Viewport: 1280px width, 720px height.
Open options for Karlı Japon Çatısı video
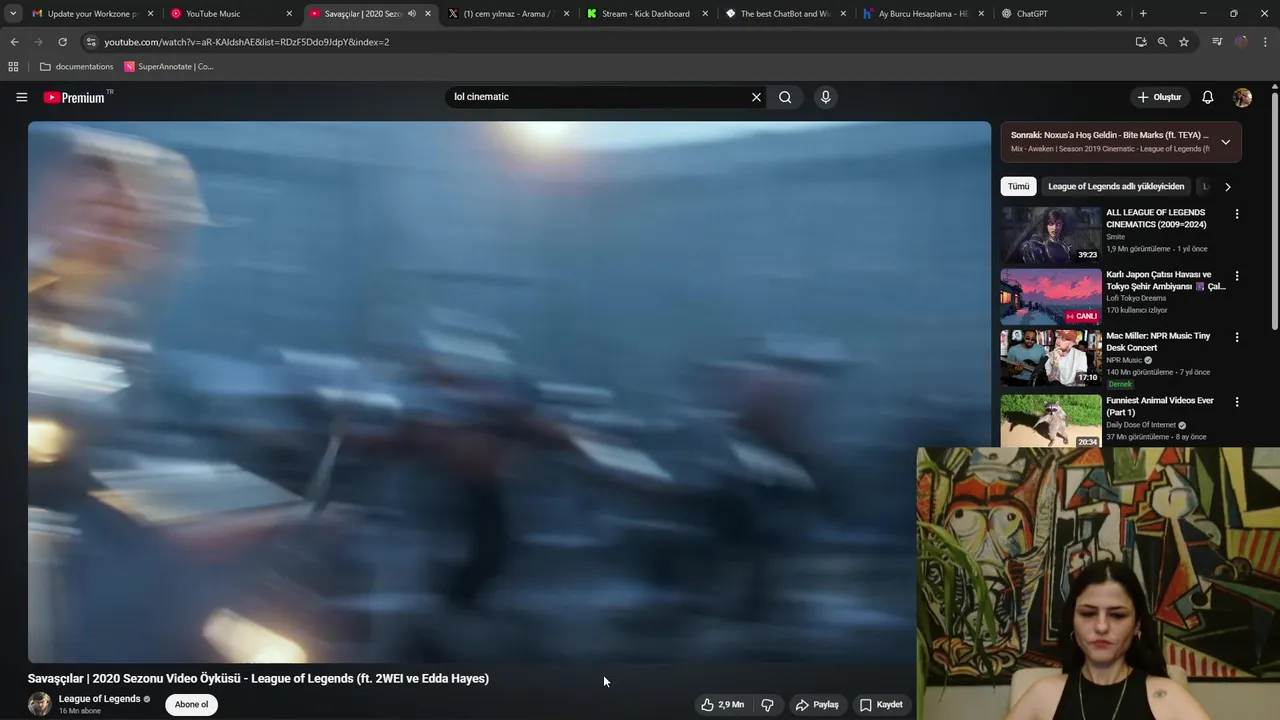coord(1237,276)
